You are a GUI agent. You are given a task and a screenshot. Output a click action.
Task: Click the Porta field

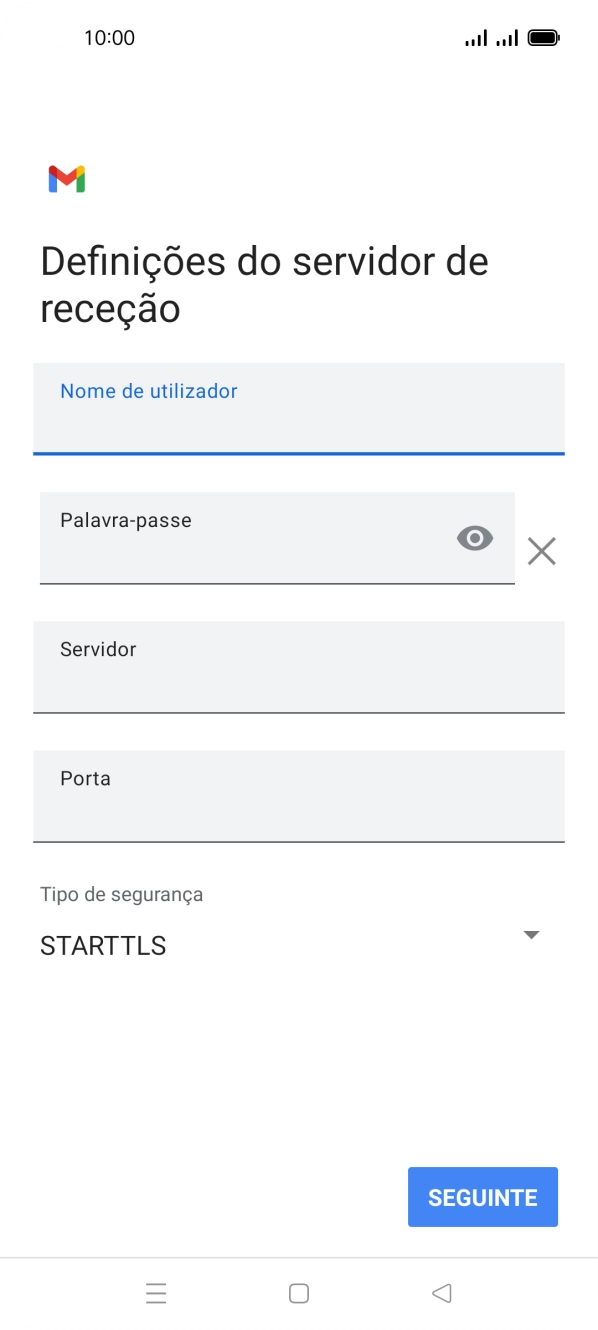[298, 797]
